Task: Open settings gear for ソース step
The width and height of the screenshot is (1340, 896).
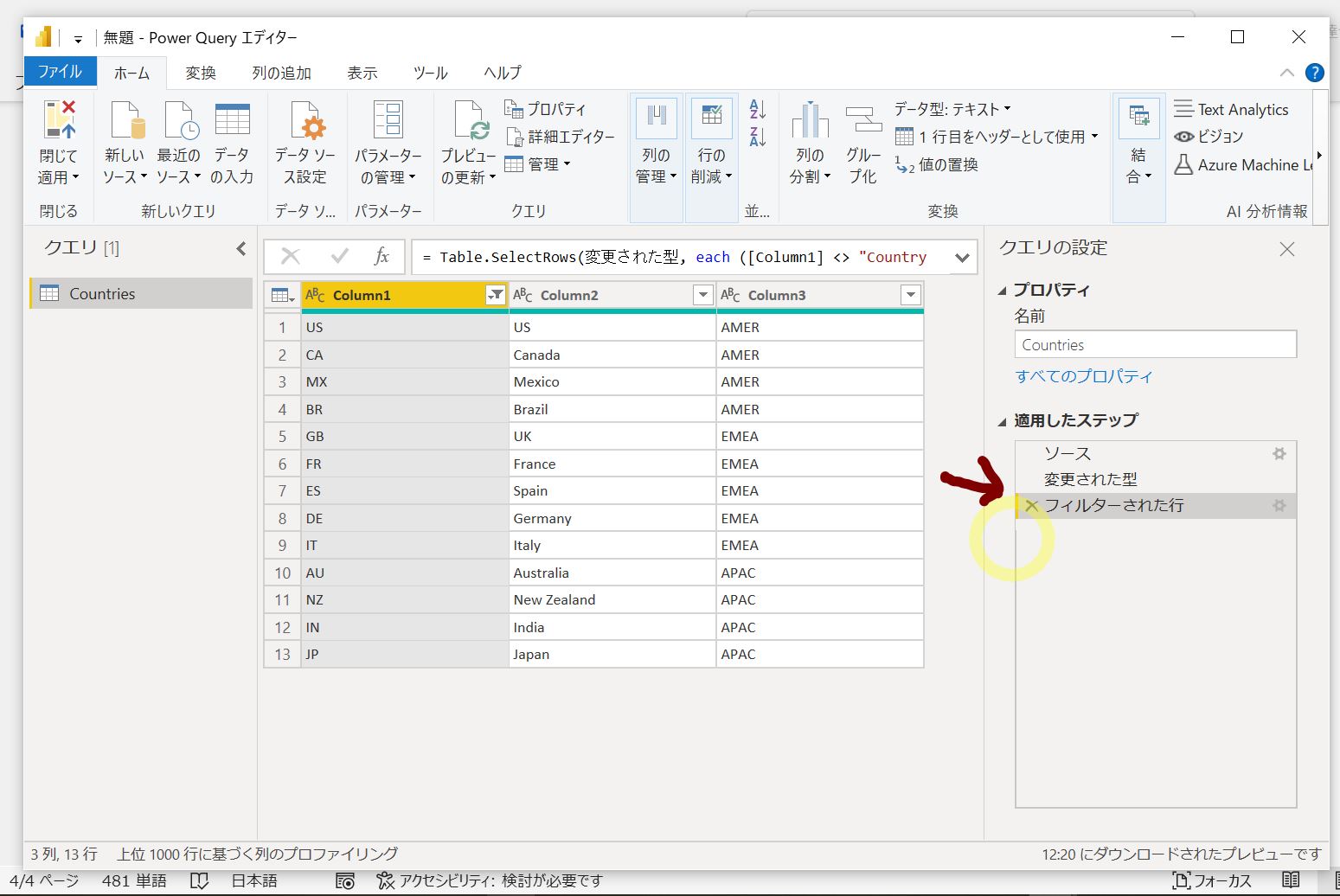Action: click(1279, 453)
